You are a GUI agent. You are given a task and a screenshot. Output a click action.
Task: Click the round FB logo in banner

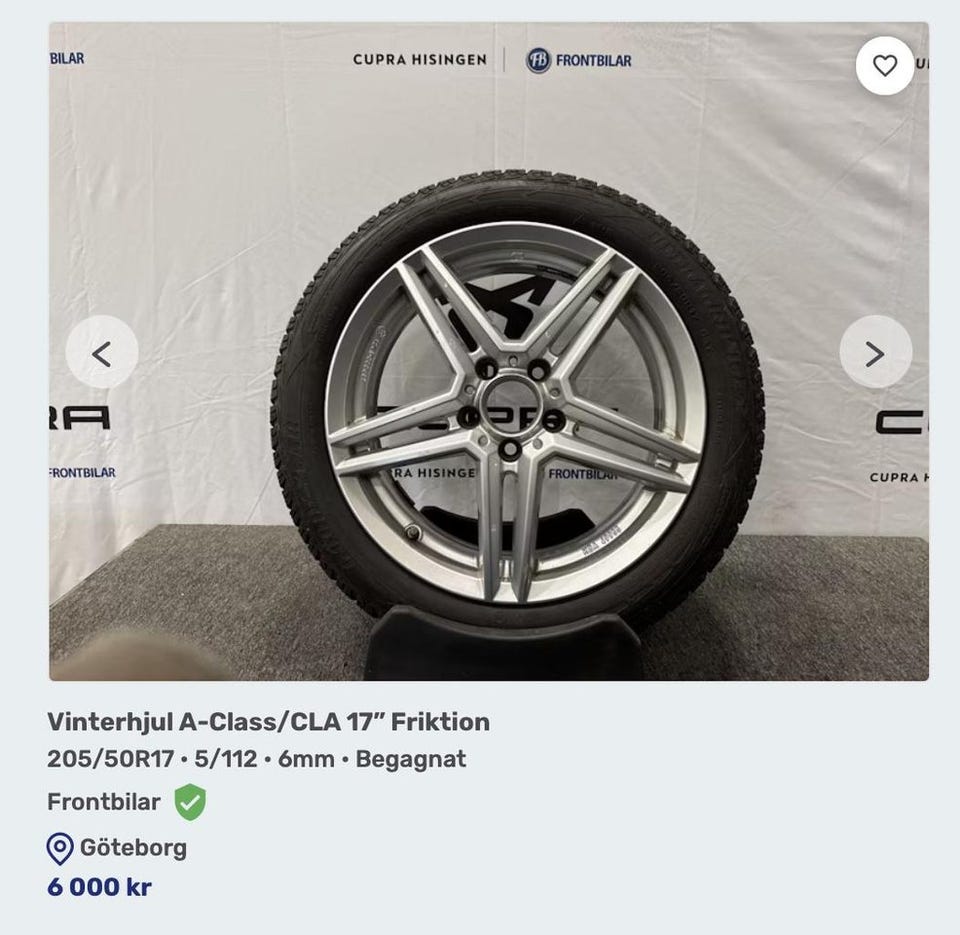click(x=539, y=60)
